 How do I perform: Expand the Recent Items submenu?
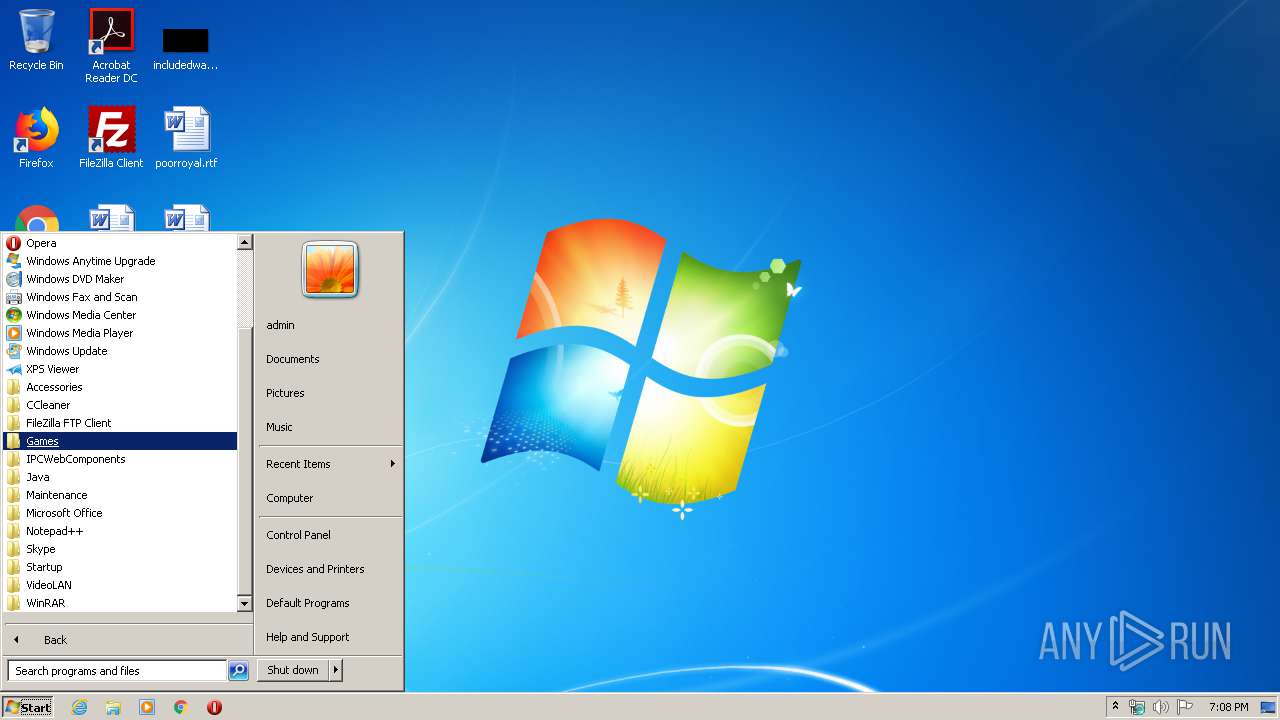(x=330, y=464)
